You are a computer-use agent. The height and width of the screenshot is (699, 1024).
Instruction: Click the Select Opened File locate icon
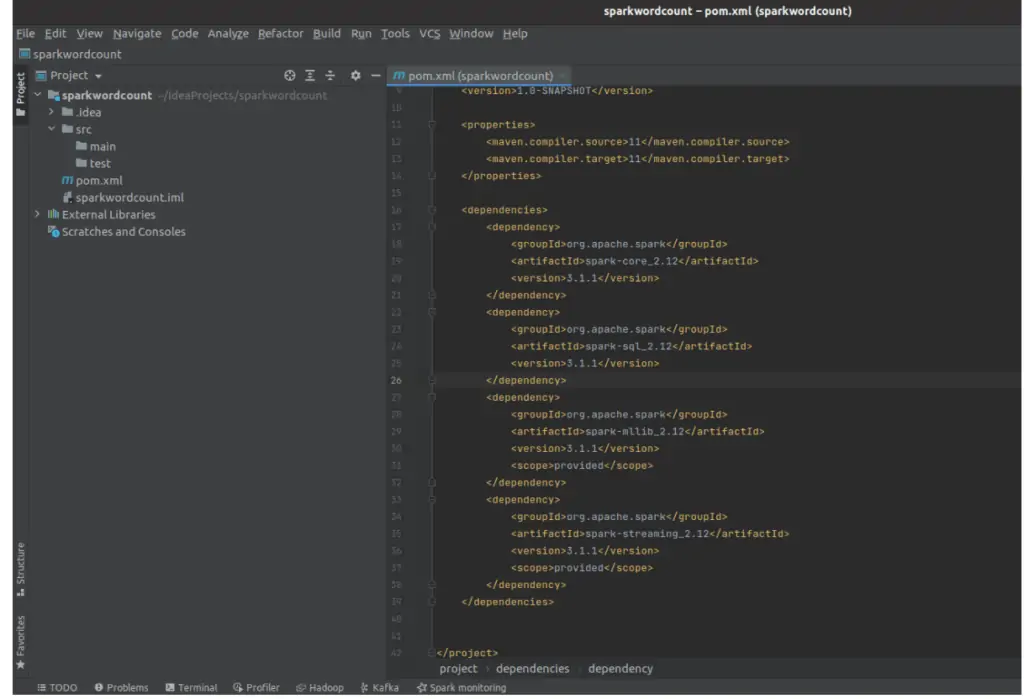tap(290, 76)
